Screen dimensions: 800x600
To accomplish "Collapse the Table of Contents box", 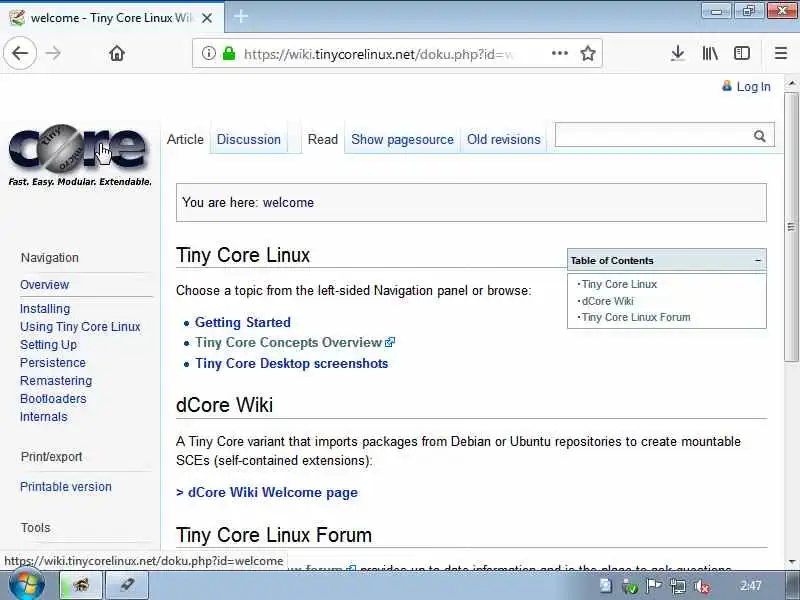I will (758, 260).
